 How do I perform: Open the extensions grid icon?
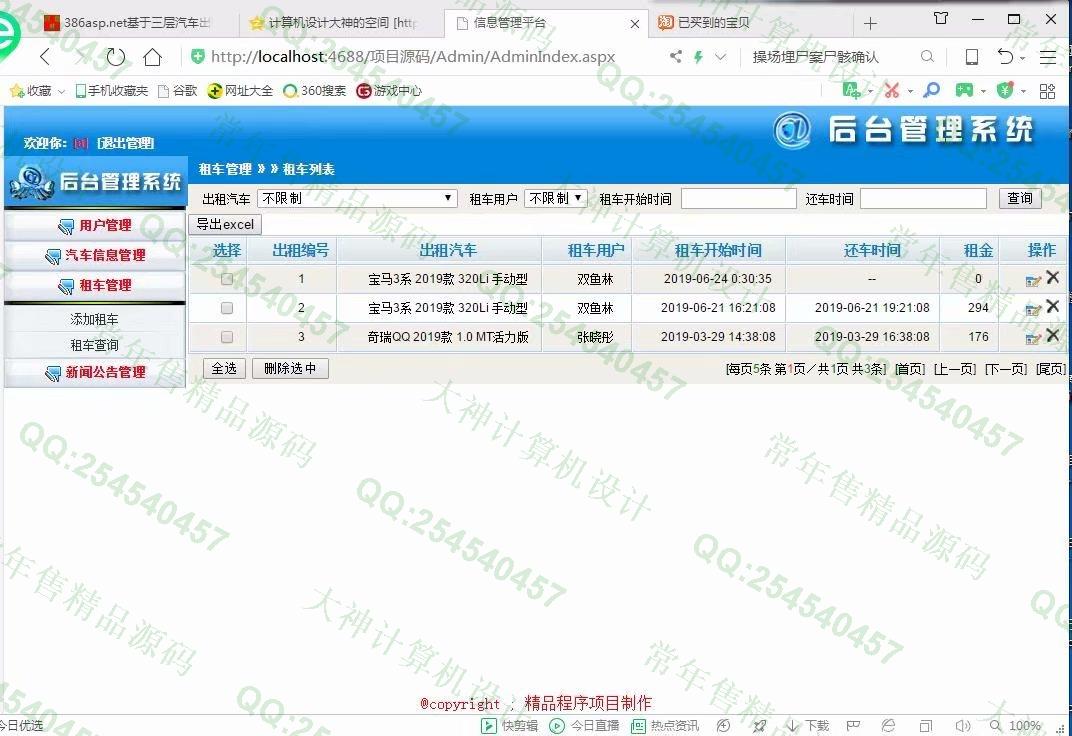(x=1047, y=90)
